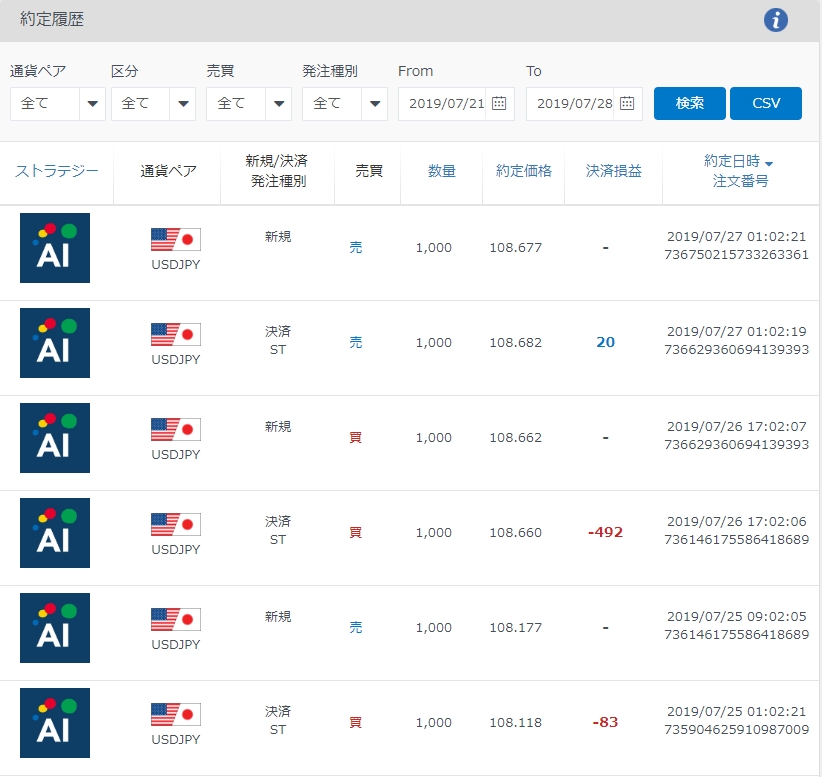Click AI strategy icon for profit 20 row
The width and height of the screenshot is (822, 777).
point(55,343)
